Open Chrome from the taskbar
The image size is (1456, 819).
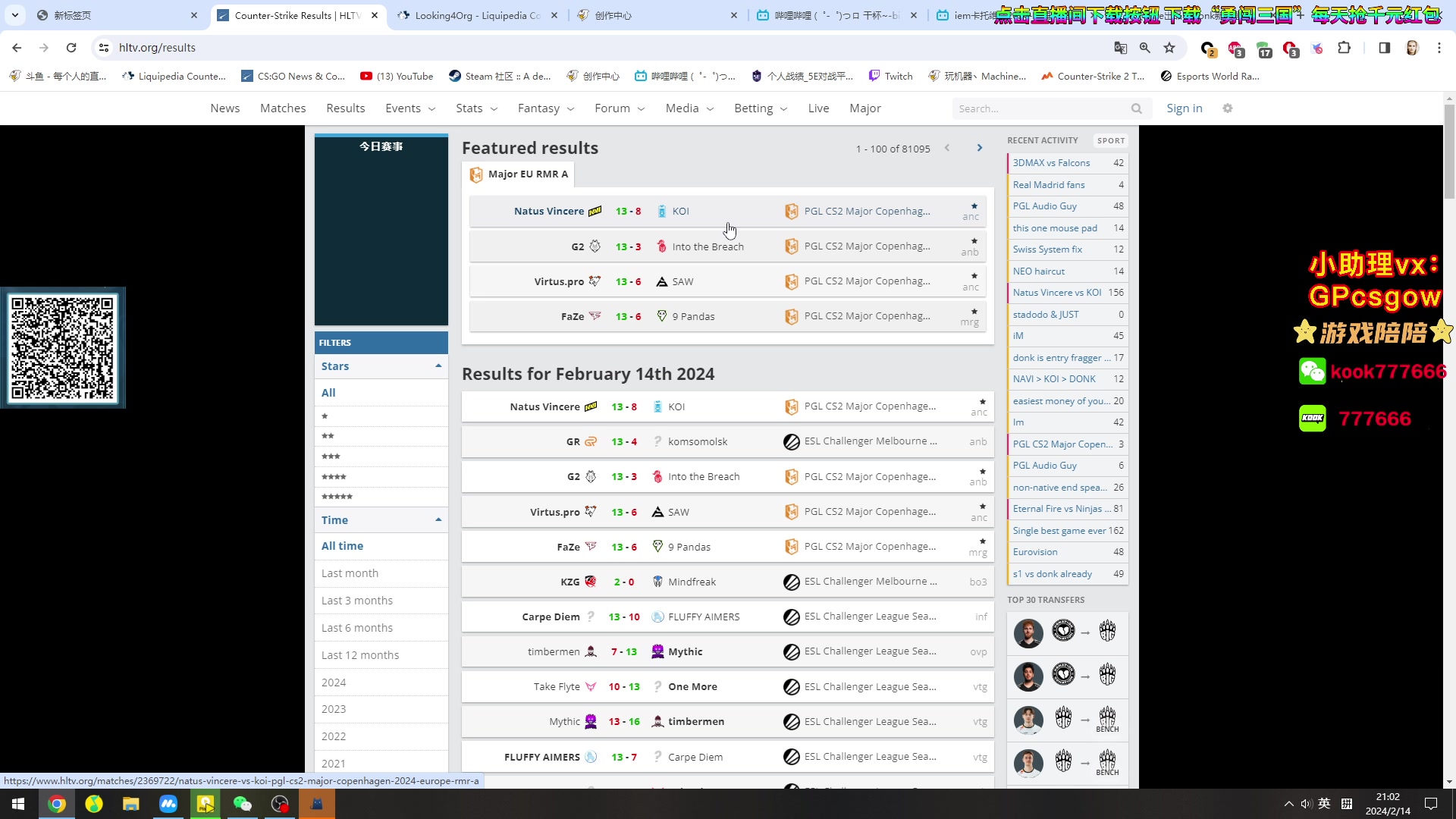[x=57, y=804]
